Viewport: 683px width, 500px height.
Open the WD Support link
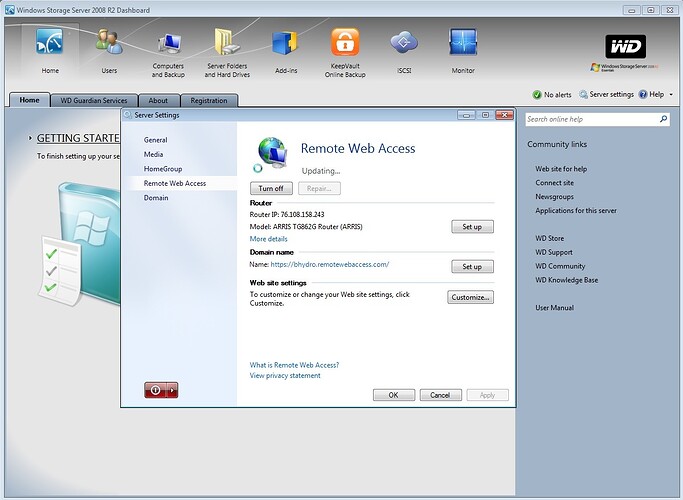click(554, 252)
